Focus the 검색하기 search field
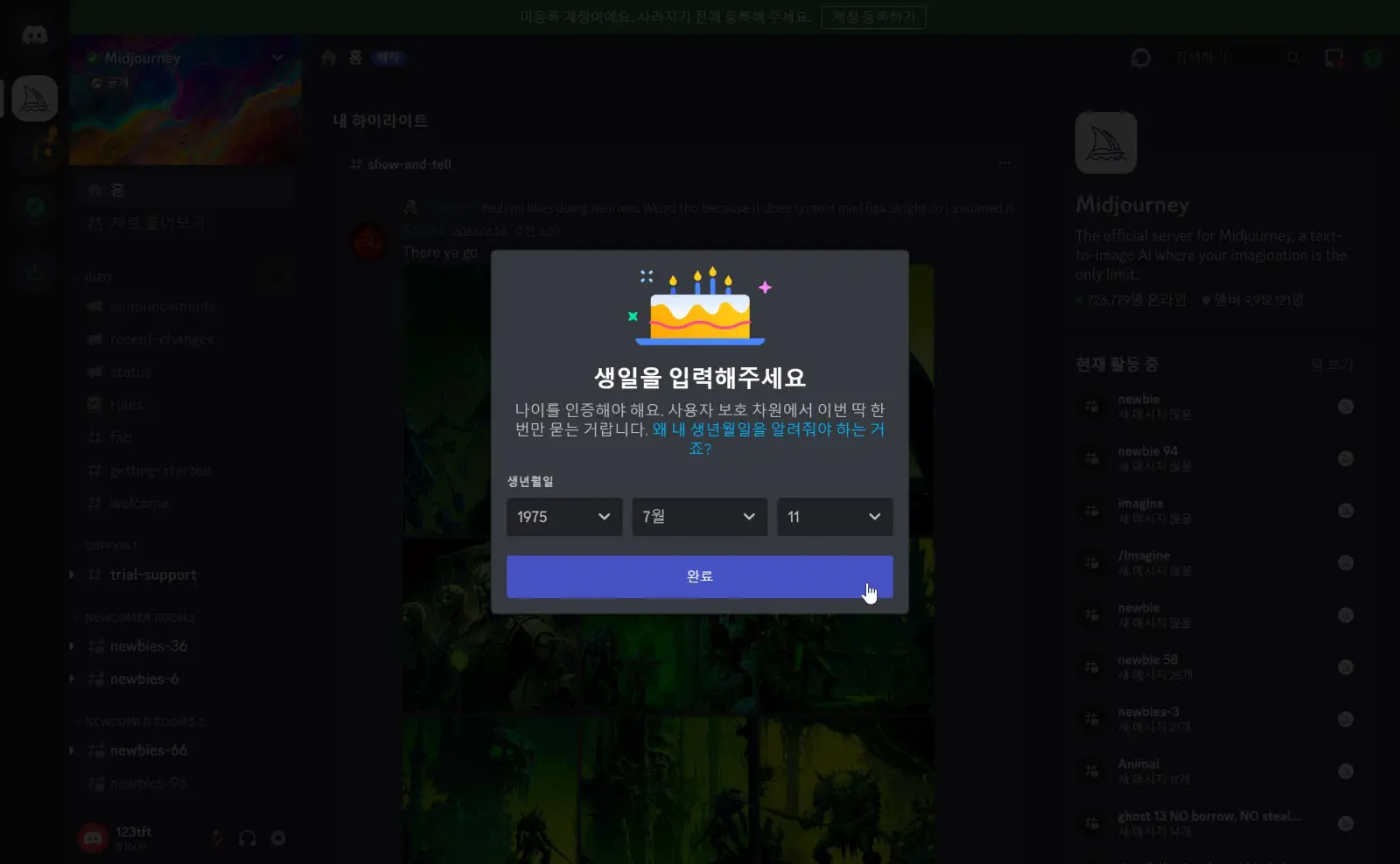This screenshot has width=1400, height=864. 1237,58
